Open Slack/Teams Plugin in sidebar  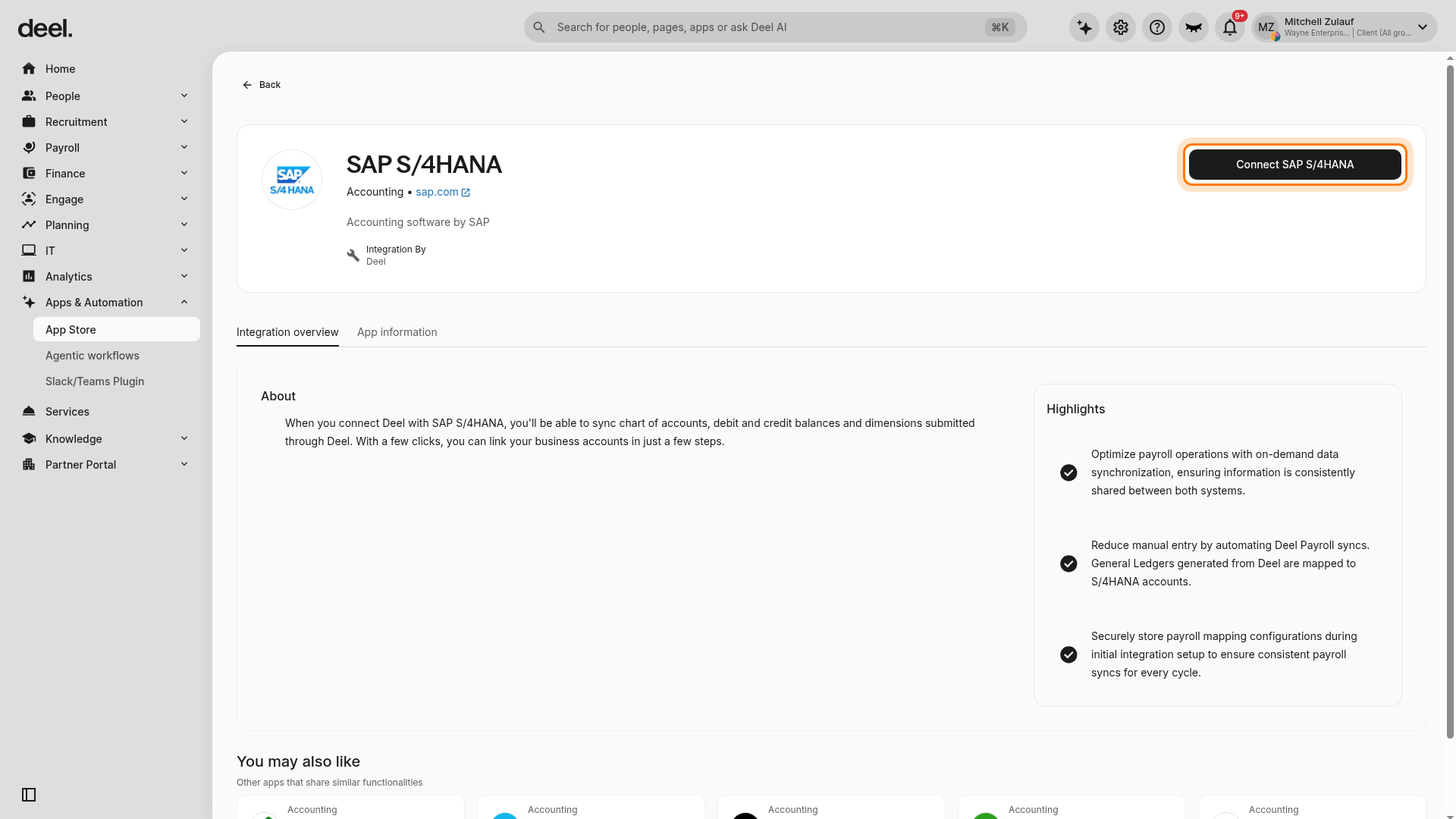(95, 381)
